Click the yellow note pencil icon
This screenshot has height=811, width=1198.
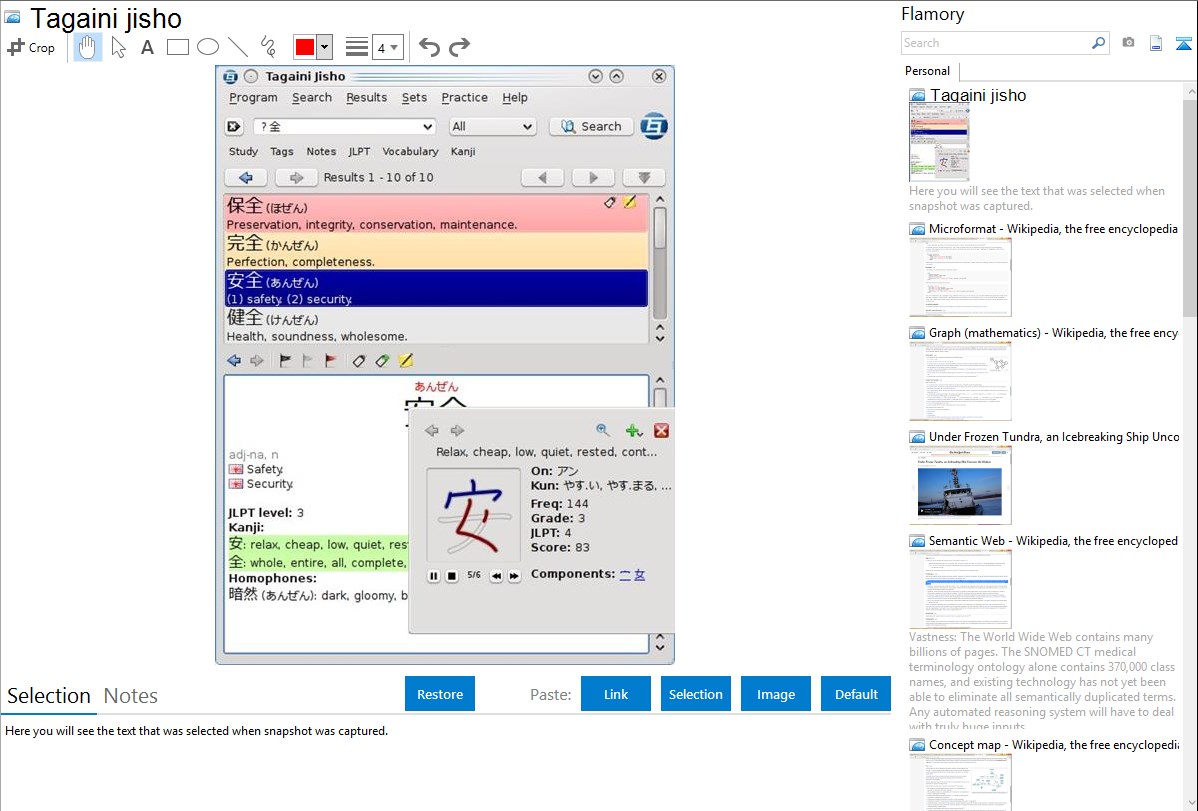pyautogui.click(x=406, y=361)
